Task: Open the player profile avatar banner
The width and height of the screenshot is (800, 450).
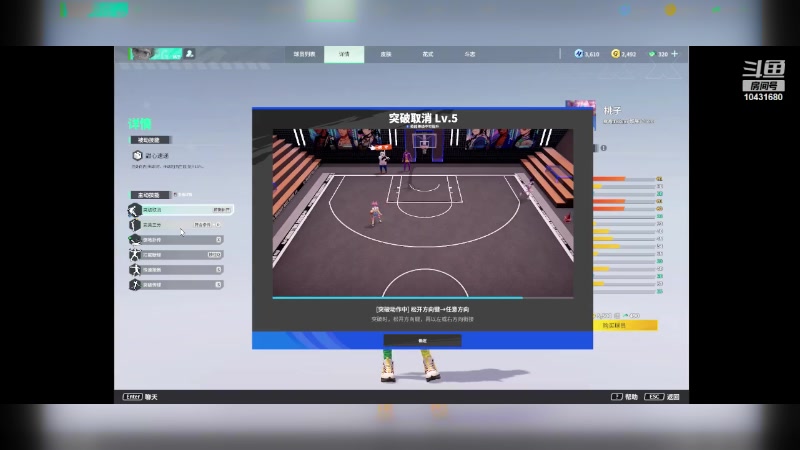Action: pos(156,54)
